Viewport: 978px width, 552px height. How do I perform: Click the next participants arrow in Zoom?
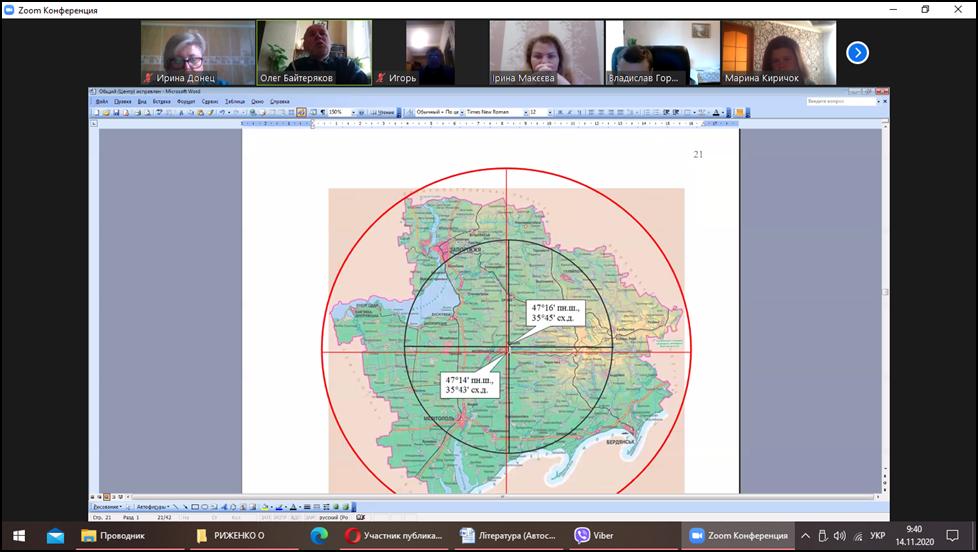[857, 52]
